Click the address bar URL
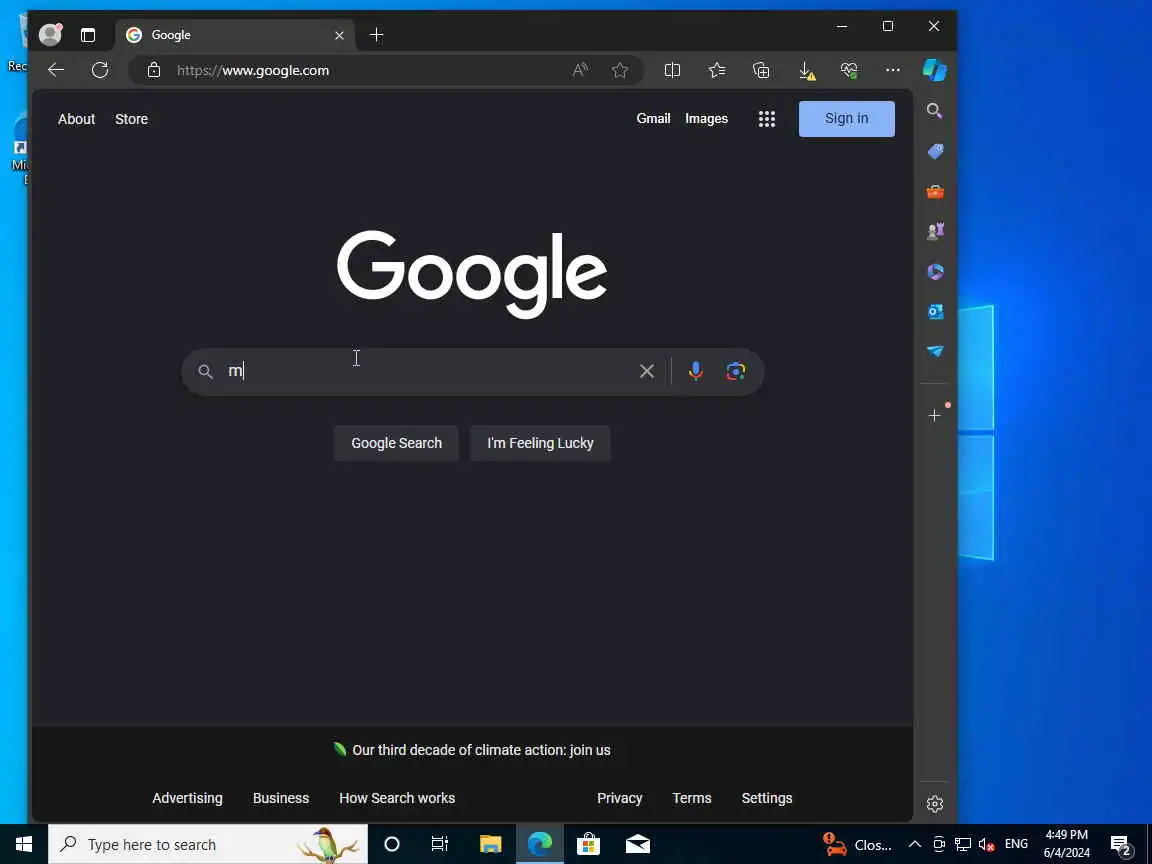 point(253,71)
